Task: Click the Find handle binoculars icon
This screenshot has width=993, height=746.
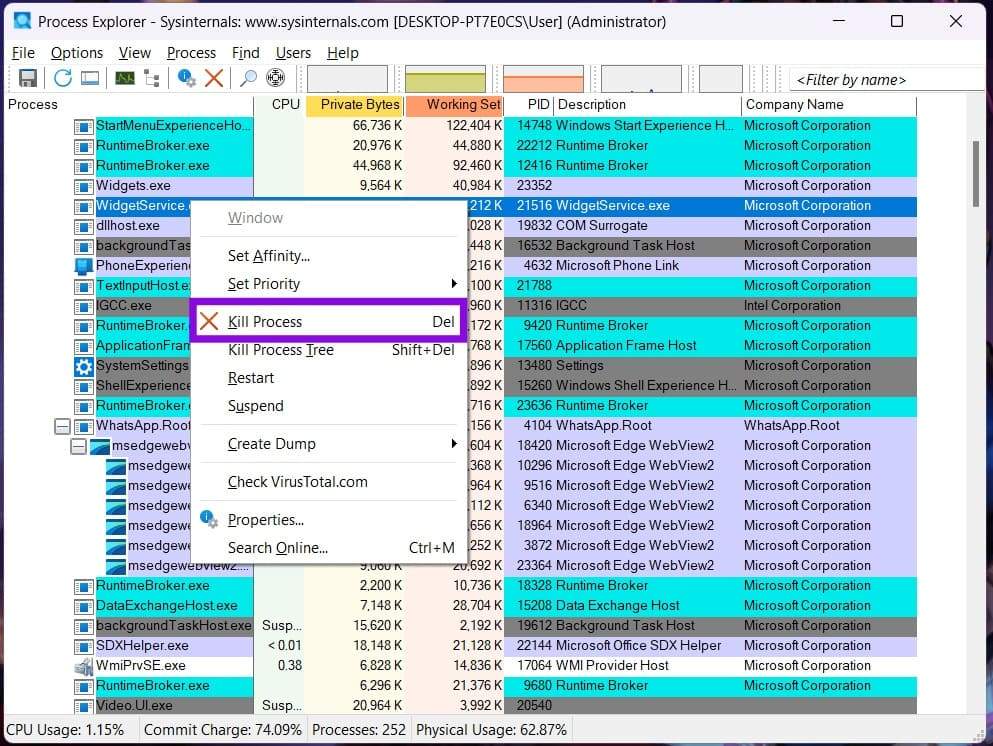Action: (248, 79)
